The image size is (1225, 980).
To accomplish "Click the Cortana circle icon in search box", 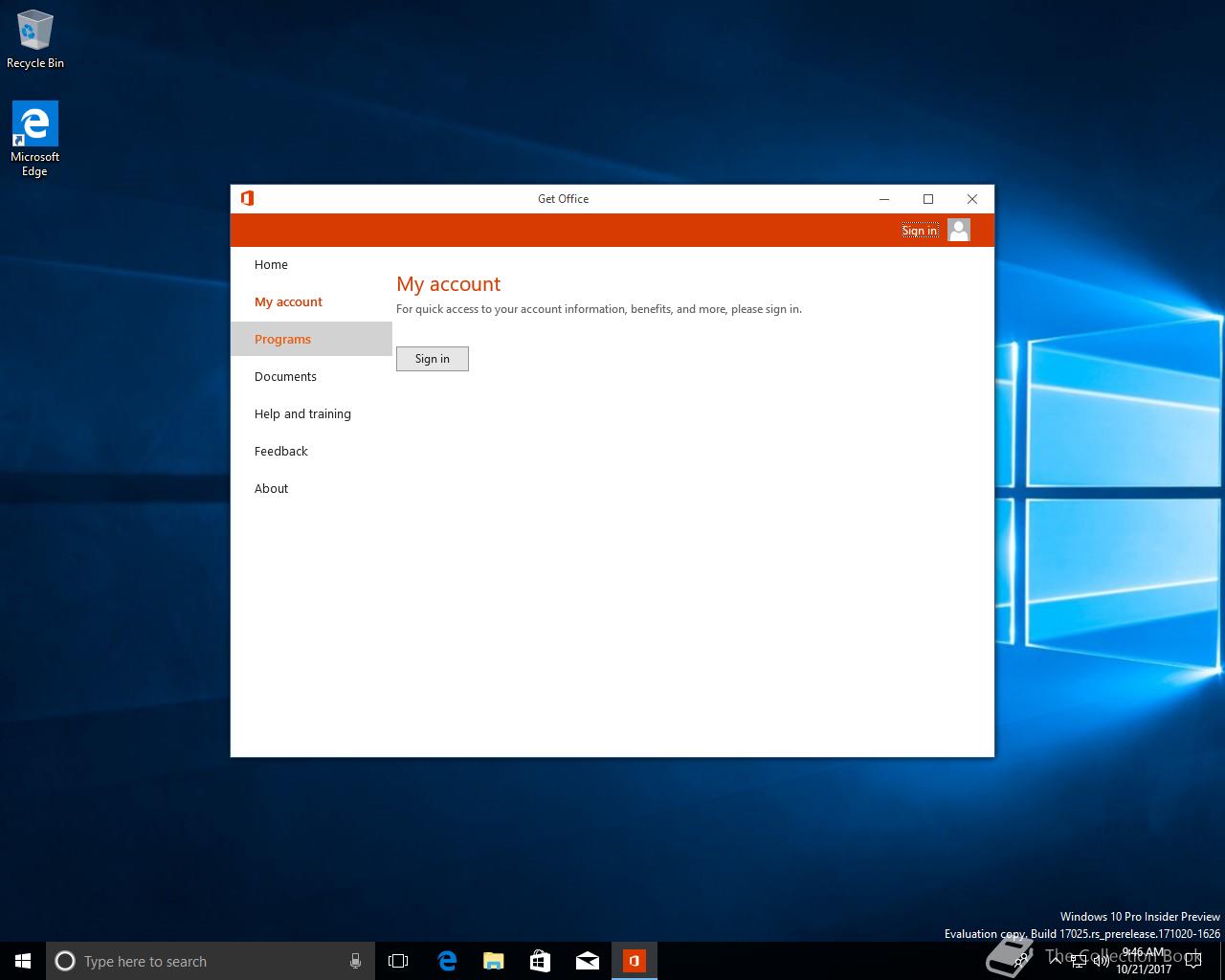I will click(65, 961).
